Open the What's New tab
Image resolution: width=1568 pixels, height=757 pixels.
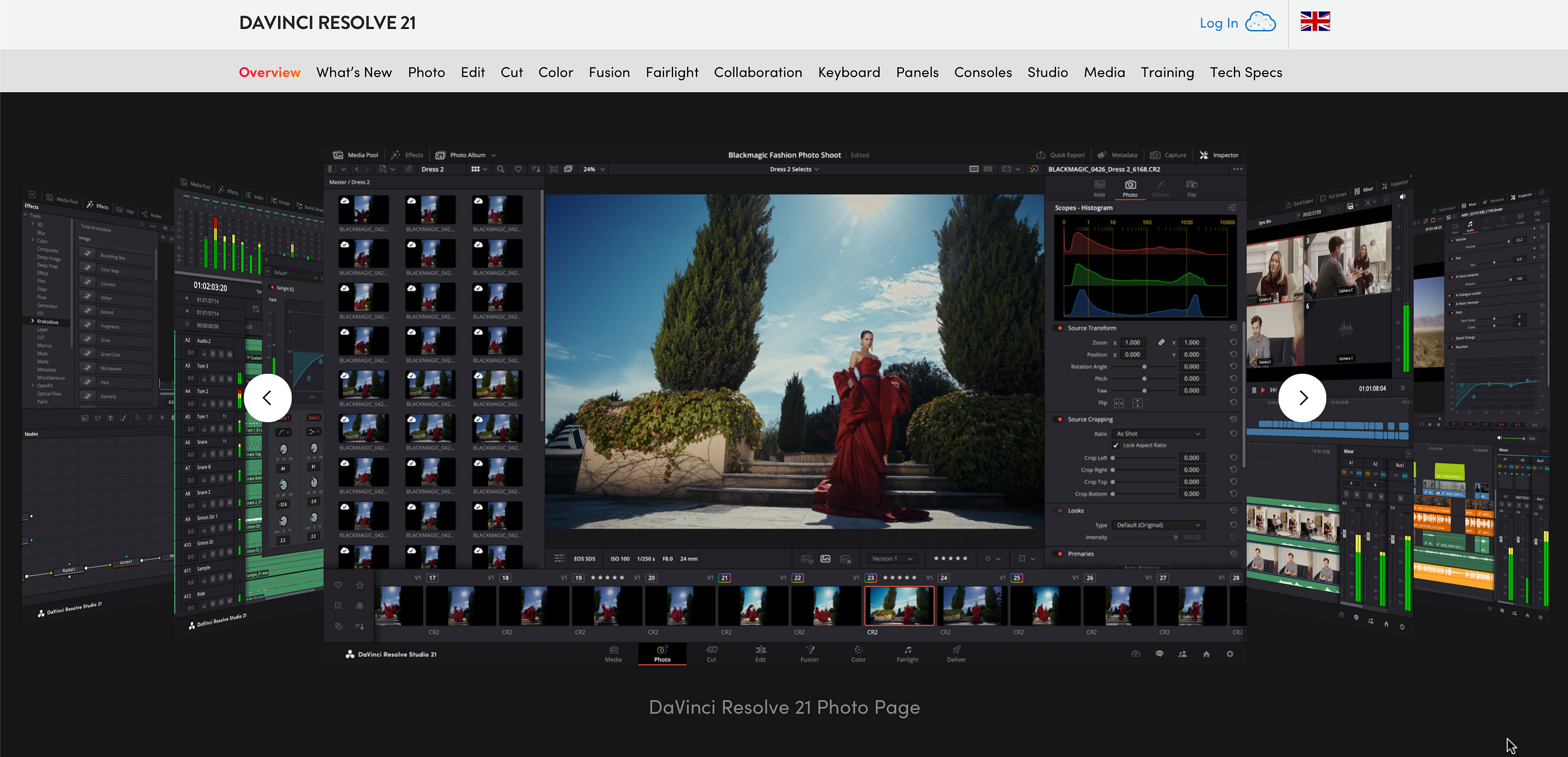(x=354, y=72)
